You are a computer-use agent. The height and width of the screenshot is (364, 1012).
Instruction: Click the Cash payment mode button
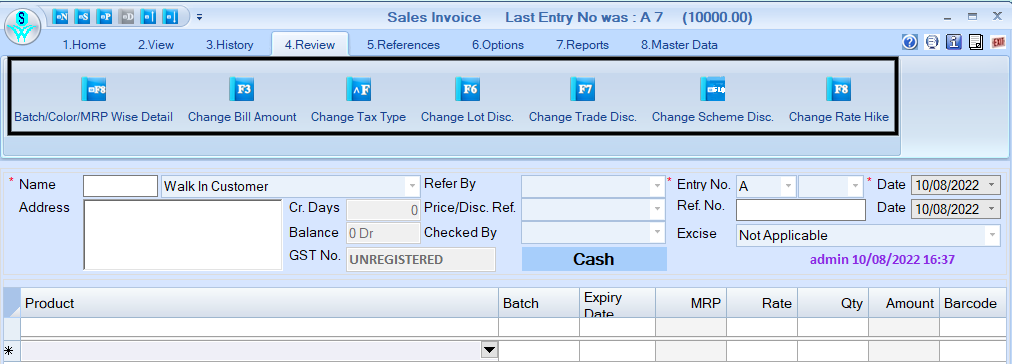coord(594,259)
